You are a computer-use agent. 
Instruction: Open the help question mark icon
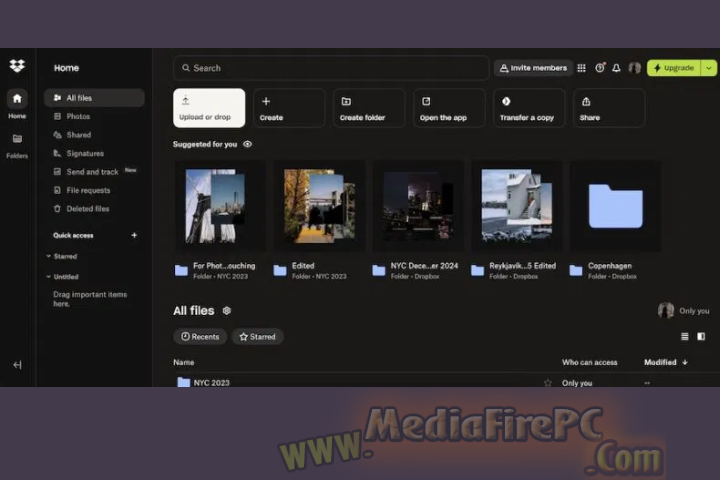(x=600, y=68)
